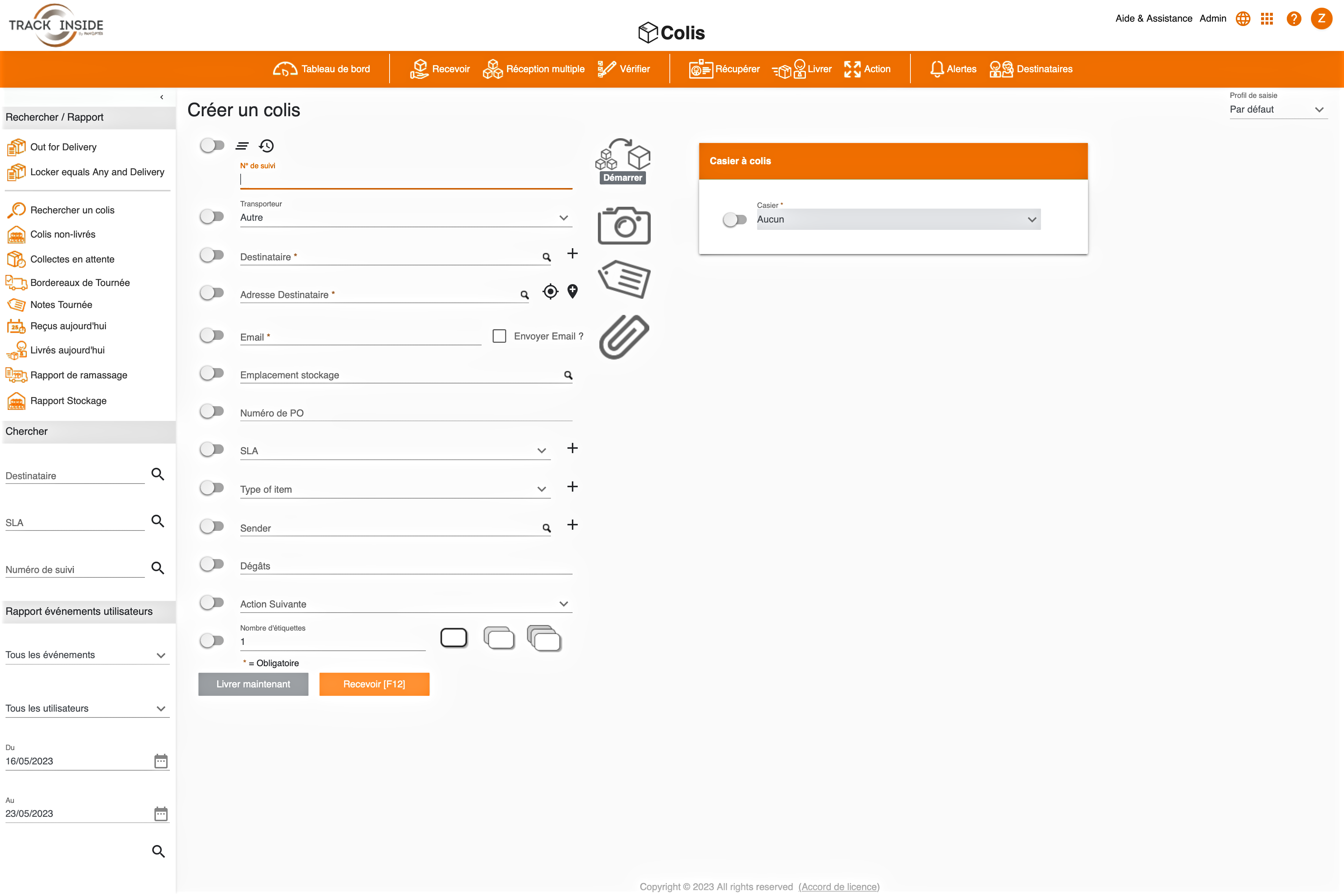Open the Profil de saisie dropdown
The height and width of the screenshot is (896, 1344).
[1277, 110]
